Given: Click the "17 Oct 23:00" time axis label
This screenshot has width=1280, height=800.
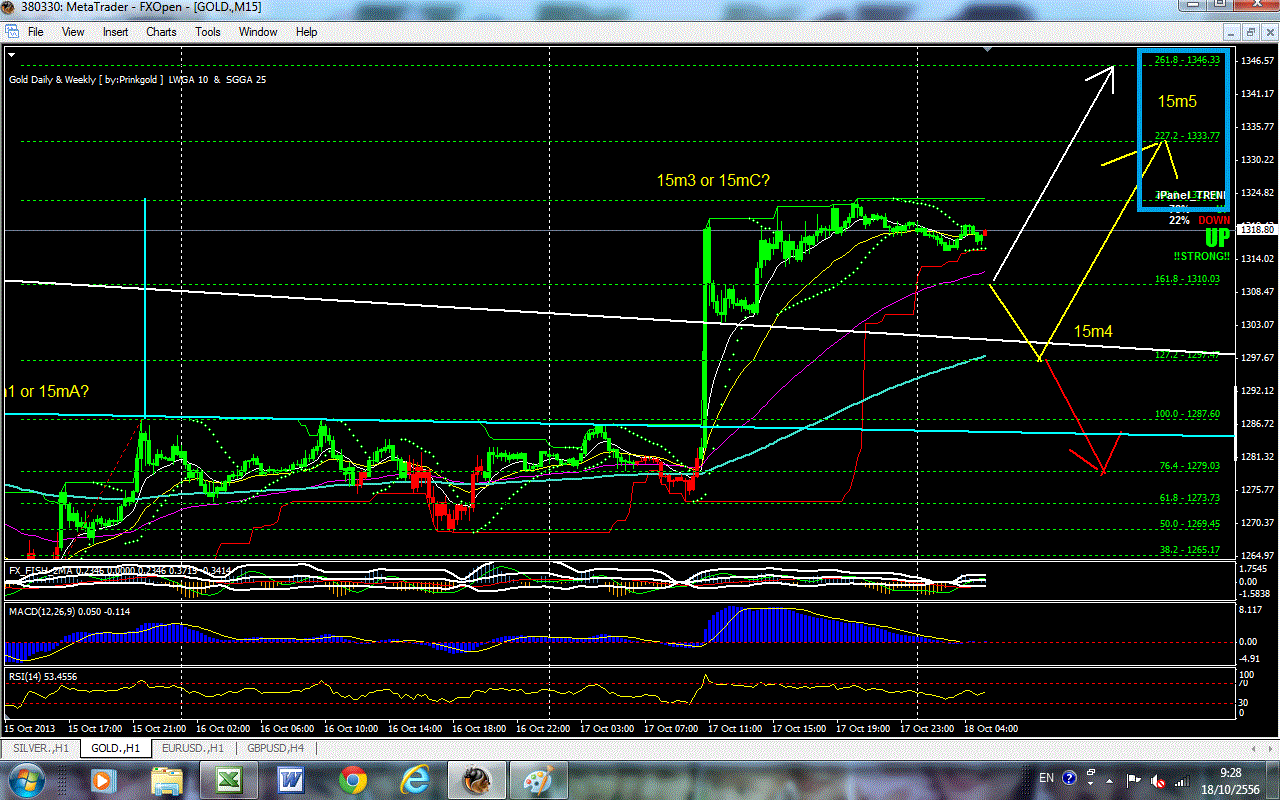Looking at the screenshot, I should click(927, 729).
